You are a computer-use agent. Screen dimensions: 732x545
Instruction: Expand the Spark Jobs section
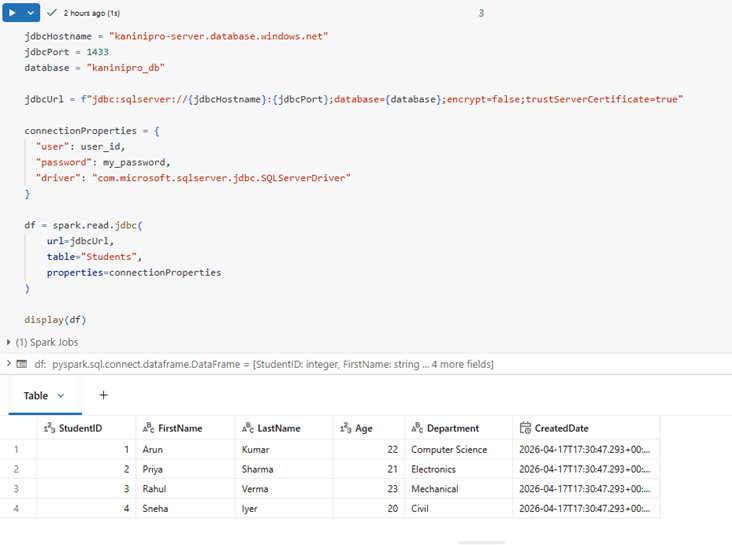tap(10, 342)
